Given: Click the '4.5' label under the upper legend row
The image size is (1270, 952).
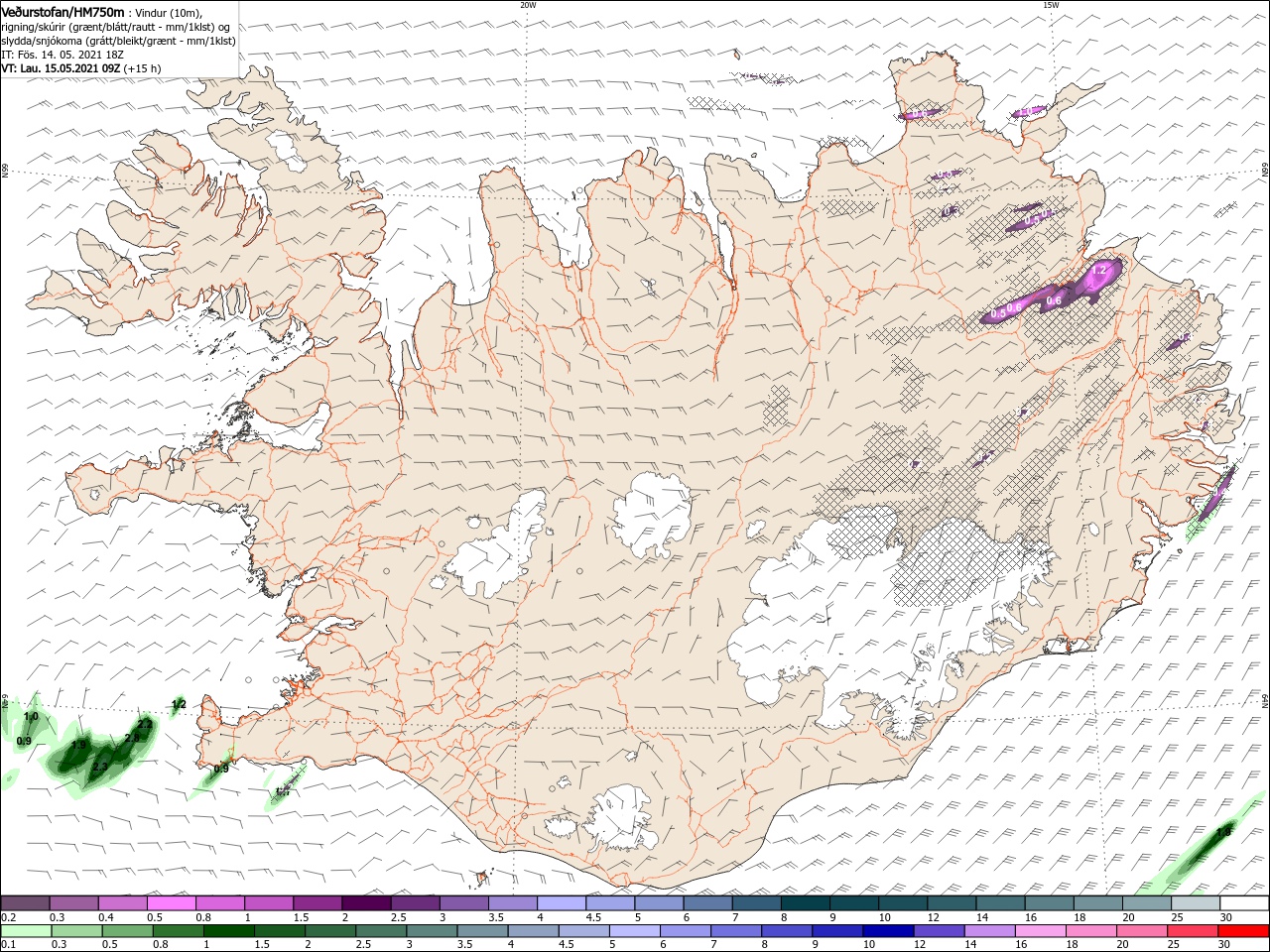Looking at the screenshot, I should [593, 917].
